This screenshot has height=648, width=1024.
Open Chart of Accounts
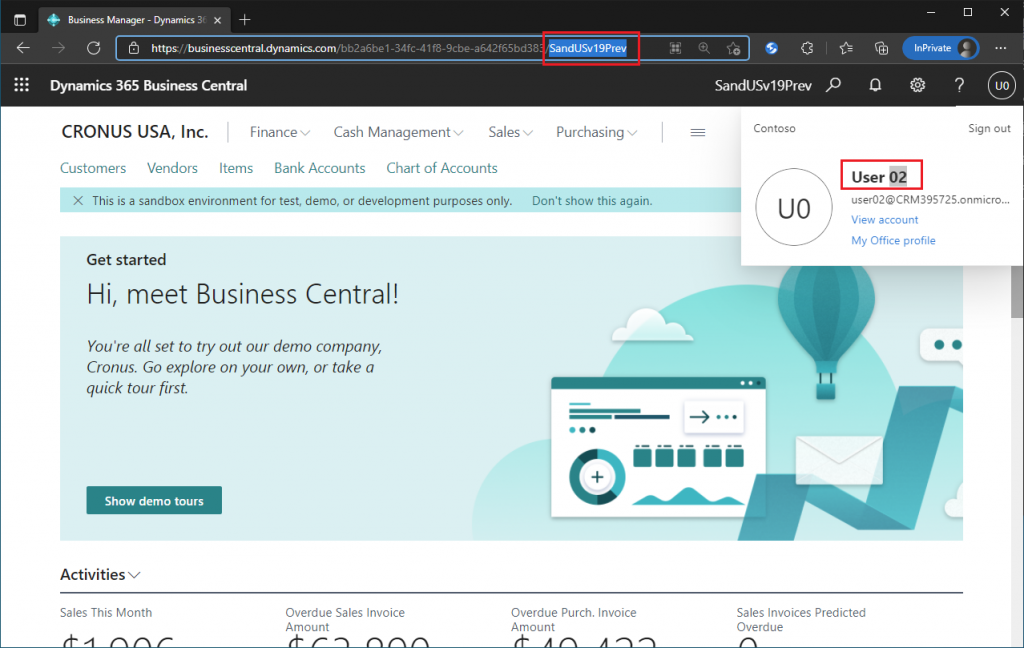(x=441, y=168)
